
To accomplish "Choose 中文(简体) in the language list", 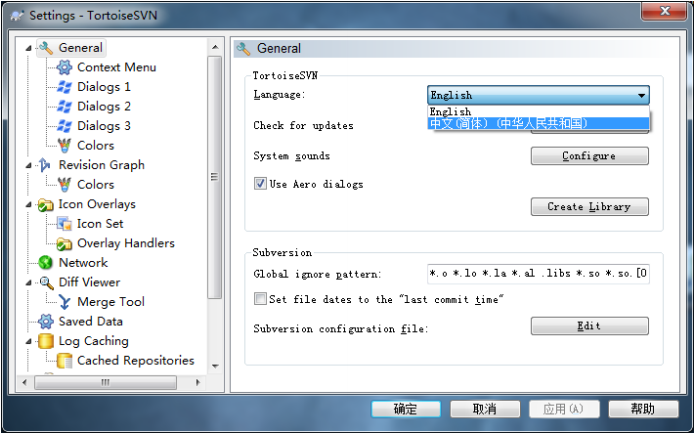I will pos(538,123).
